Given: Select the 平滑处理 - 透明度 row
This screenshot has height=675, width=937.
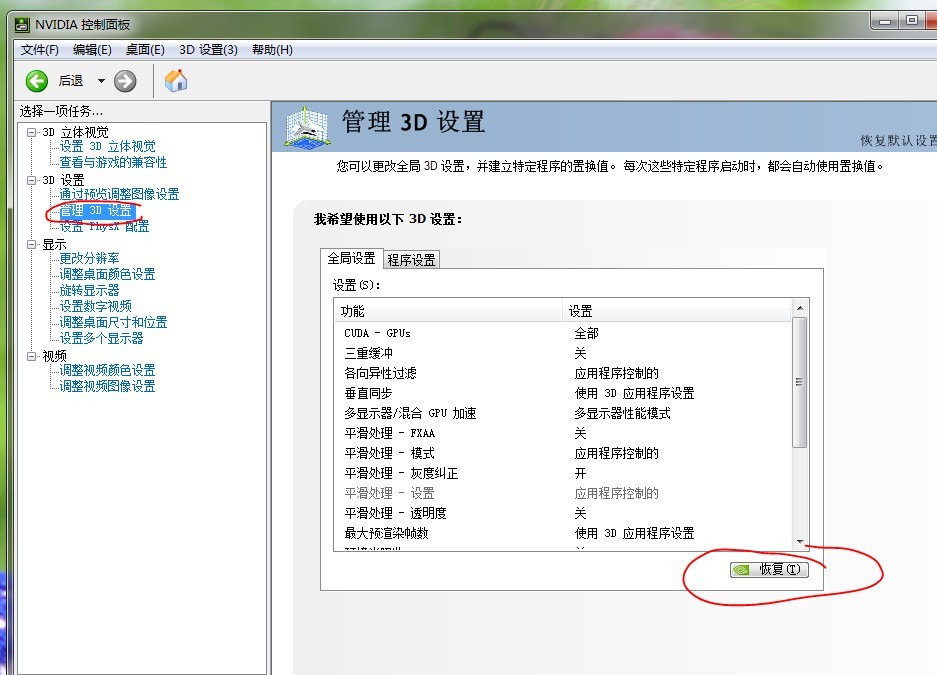Looking at the screenshot, I should coord(563,513).
